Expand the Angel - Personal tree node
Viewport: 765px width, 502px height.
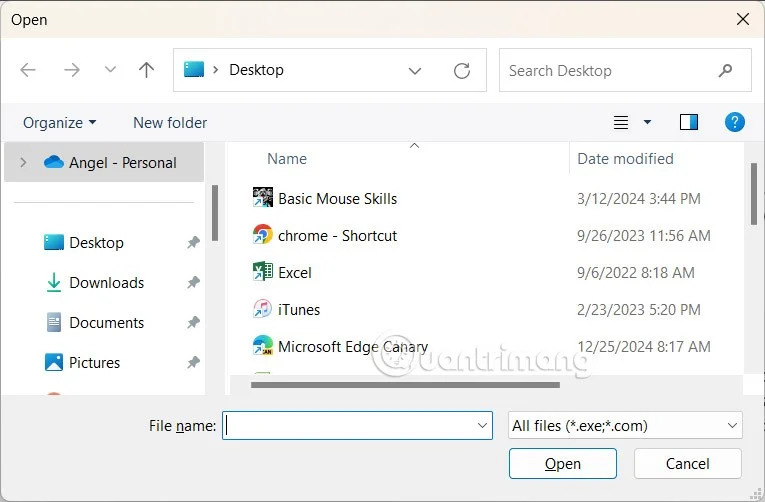23,162
